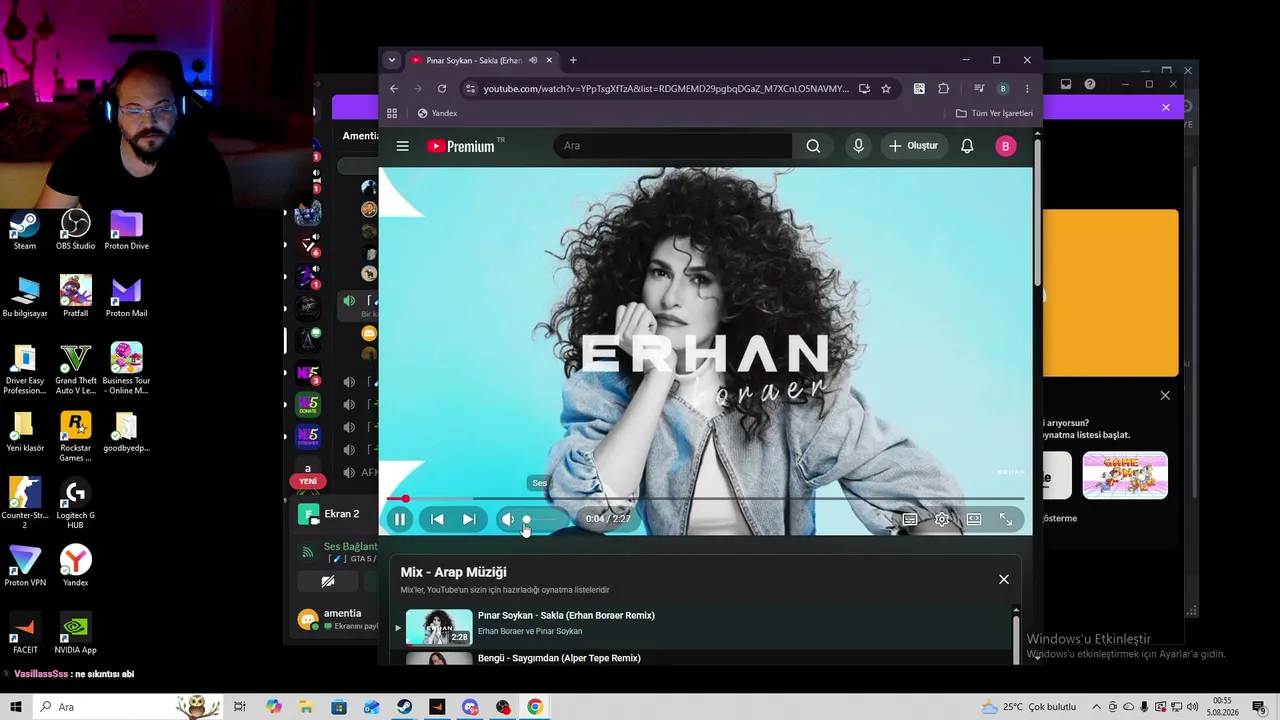Select 'Bengü - Saygımdan (Alper Tepe Remix)' title
This screenshot has width=1280, height=720.
[559, 658]
